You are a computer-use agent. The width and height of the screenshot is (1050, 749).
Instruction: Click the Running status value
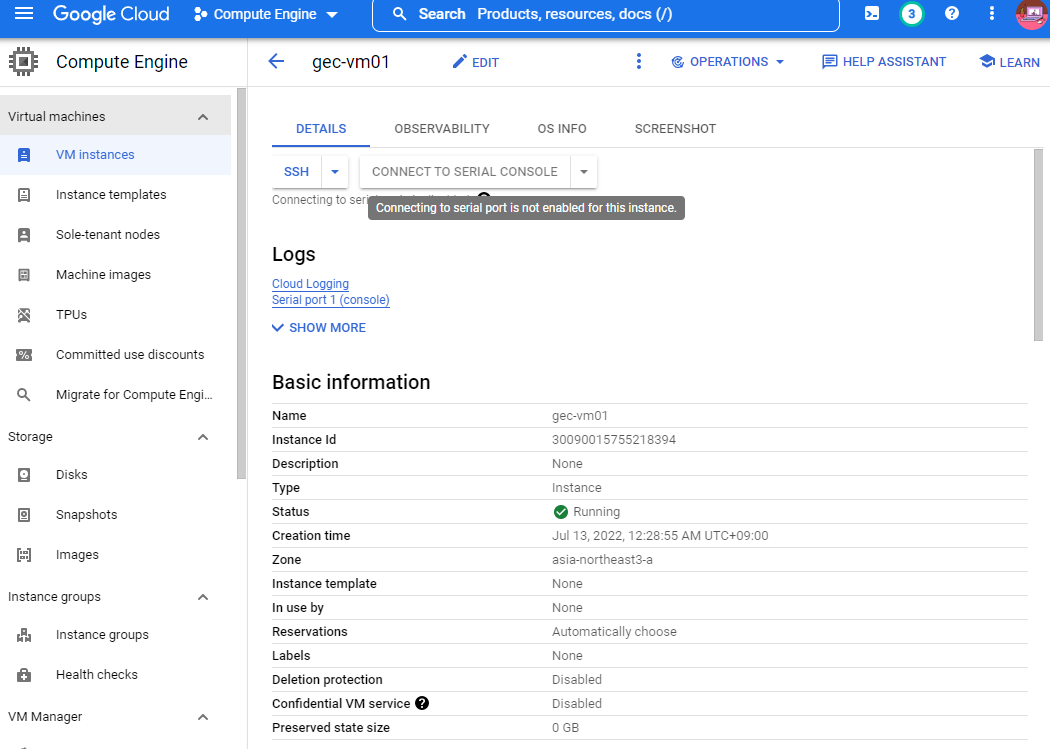587,512
